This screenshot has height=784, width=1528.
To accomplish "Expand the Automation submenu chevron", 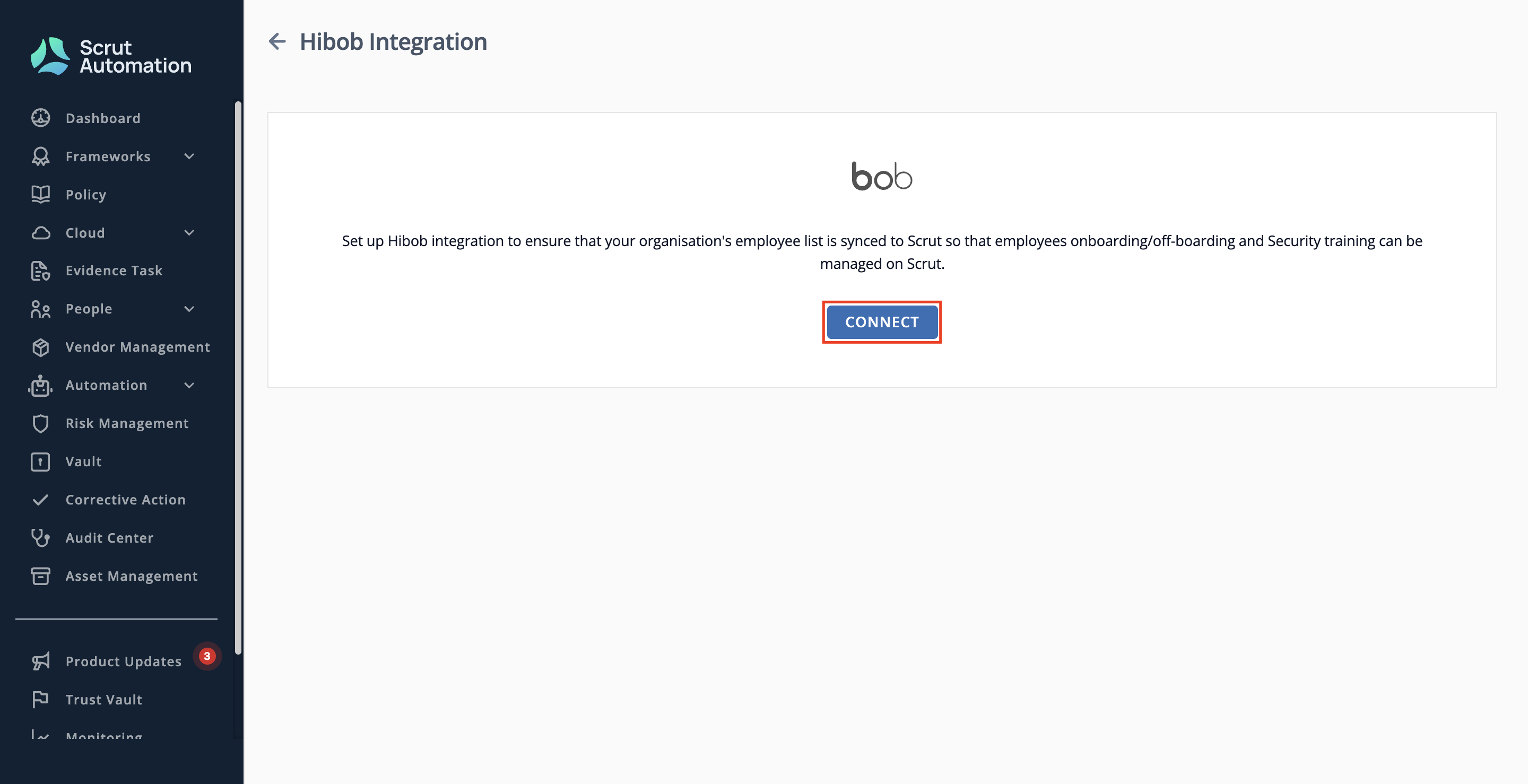I will point(189,386).
